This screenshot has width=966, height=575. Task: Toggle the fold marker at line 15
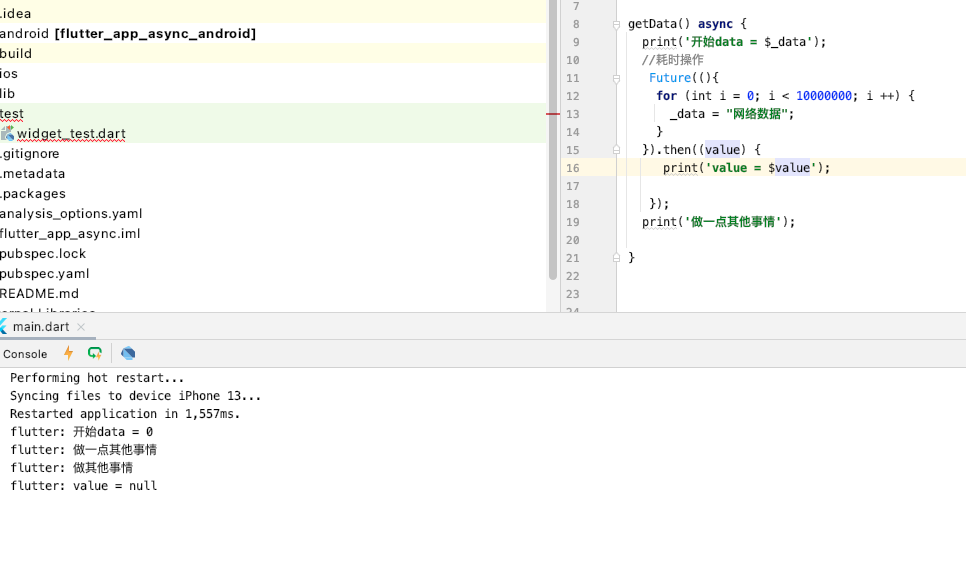click(x=616, y=150)
